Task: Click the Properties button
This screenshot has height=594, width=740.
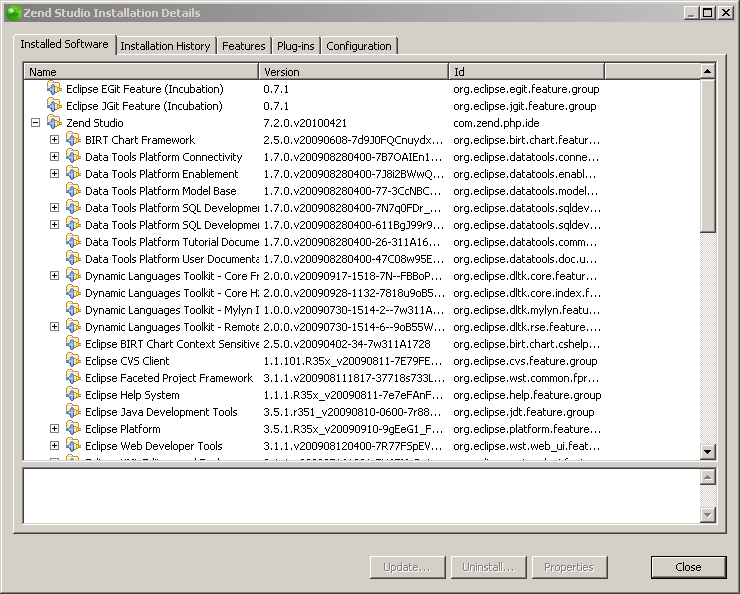Action: click(569, 567)
